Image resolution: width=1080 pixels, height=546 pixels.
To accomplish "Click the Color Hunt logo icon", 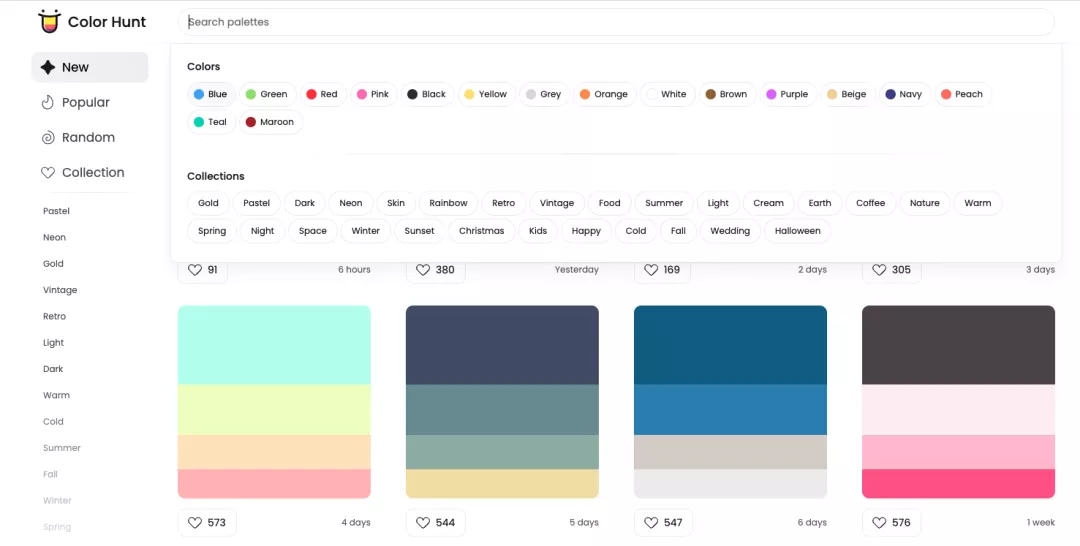I will tap(49, 22).
